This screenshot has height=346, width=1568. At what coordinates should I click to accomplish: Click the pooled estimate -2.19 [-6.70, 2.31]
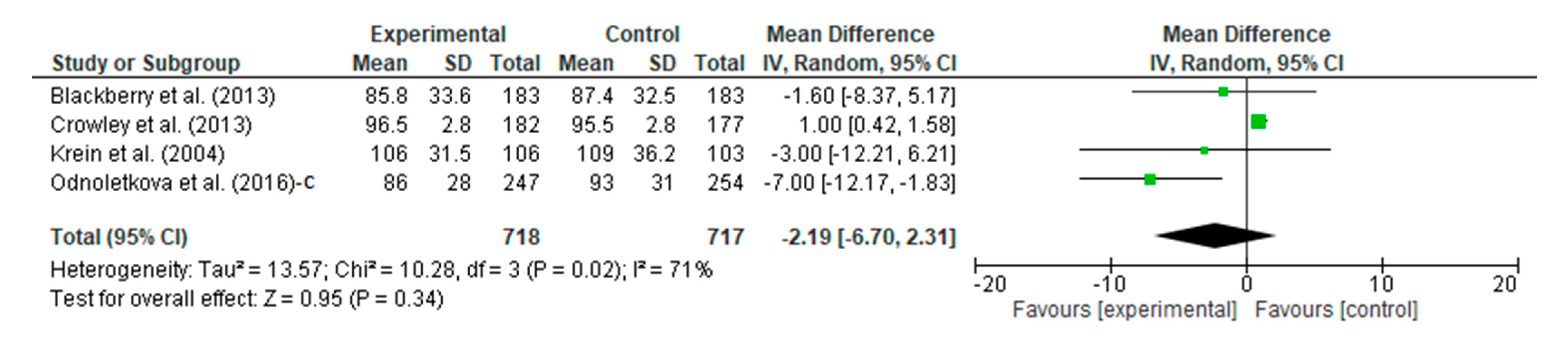click(x=868, y=236)
